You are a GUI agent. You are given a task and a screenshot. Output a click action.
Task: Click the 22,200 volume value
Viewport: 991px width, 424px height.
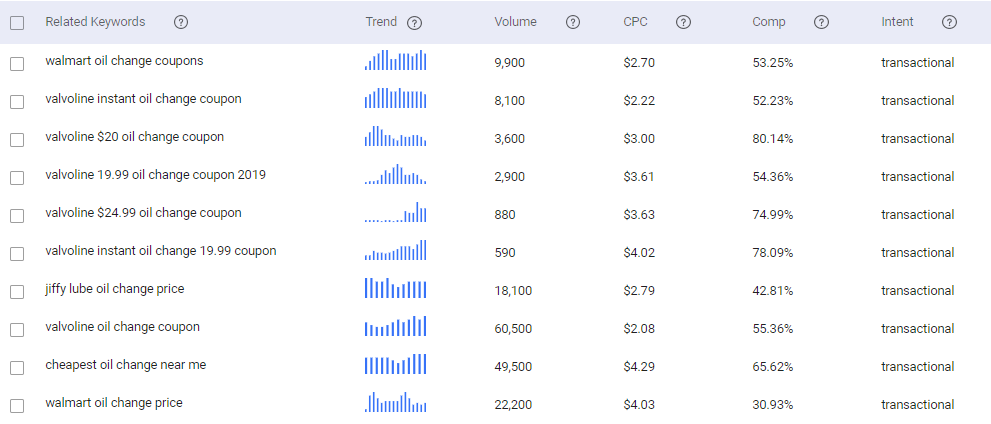(513, 404)
